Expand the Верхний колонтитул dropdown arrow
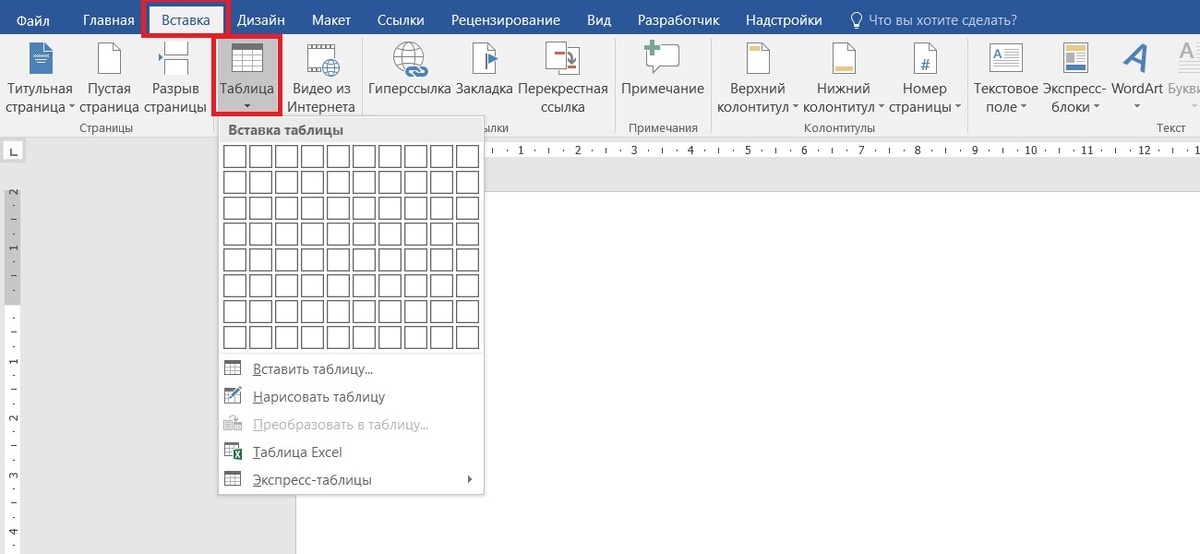The width and height of the screenshot is (1200, 554). (795, 107)
